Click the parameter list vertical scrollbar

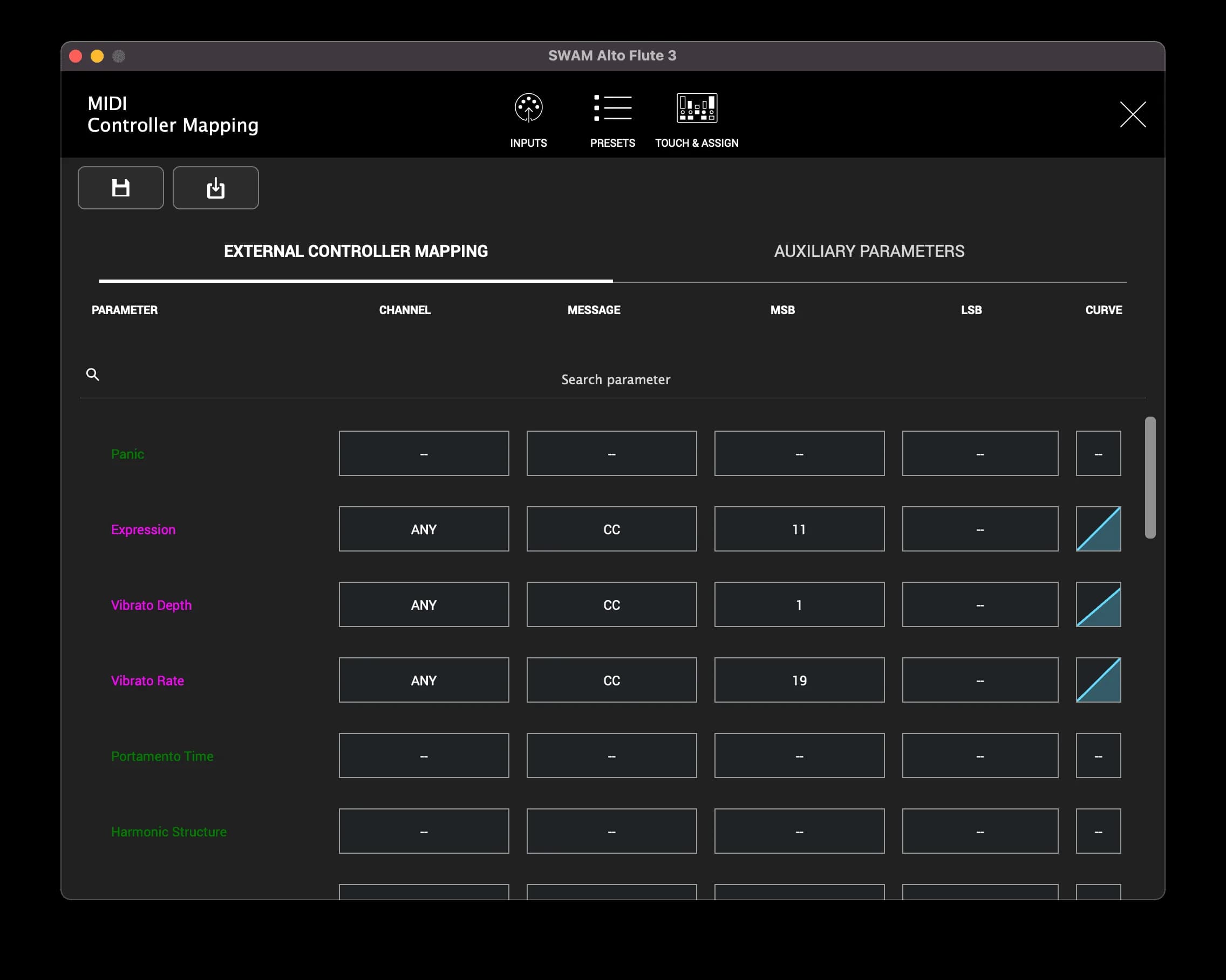click(x=1150, y=478)
